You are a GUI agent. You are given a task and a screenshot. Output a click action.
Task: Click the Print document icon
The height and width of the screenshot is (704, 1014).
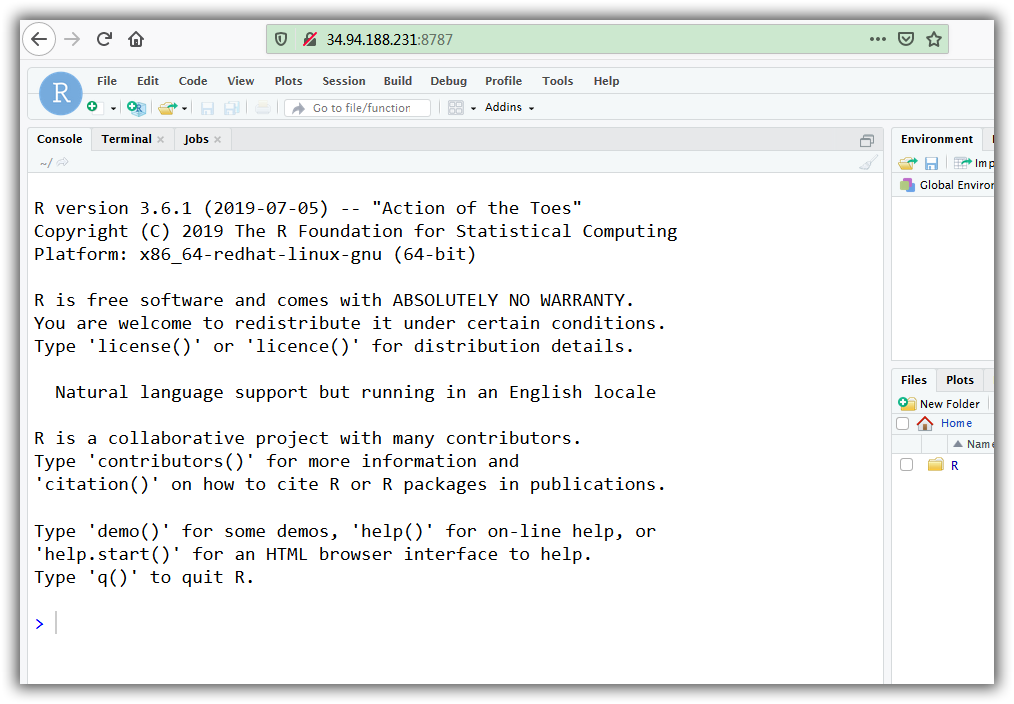263,108
